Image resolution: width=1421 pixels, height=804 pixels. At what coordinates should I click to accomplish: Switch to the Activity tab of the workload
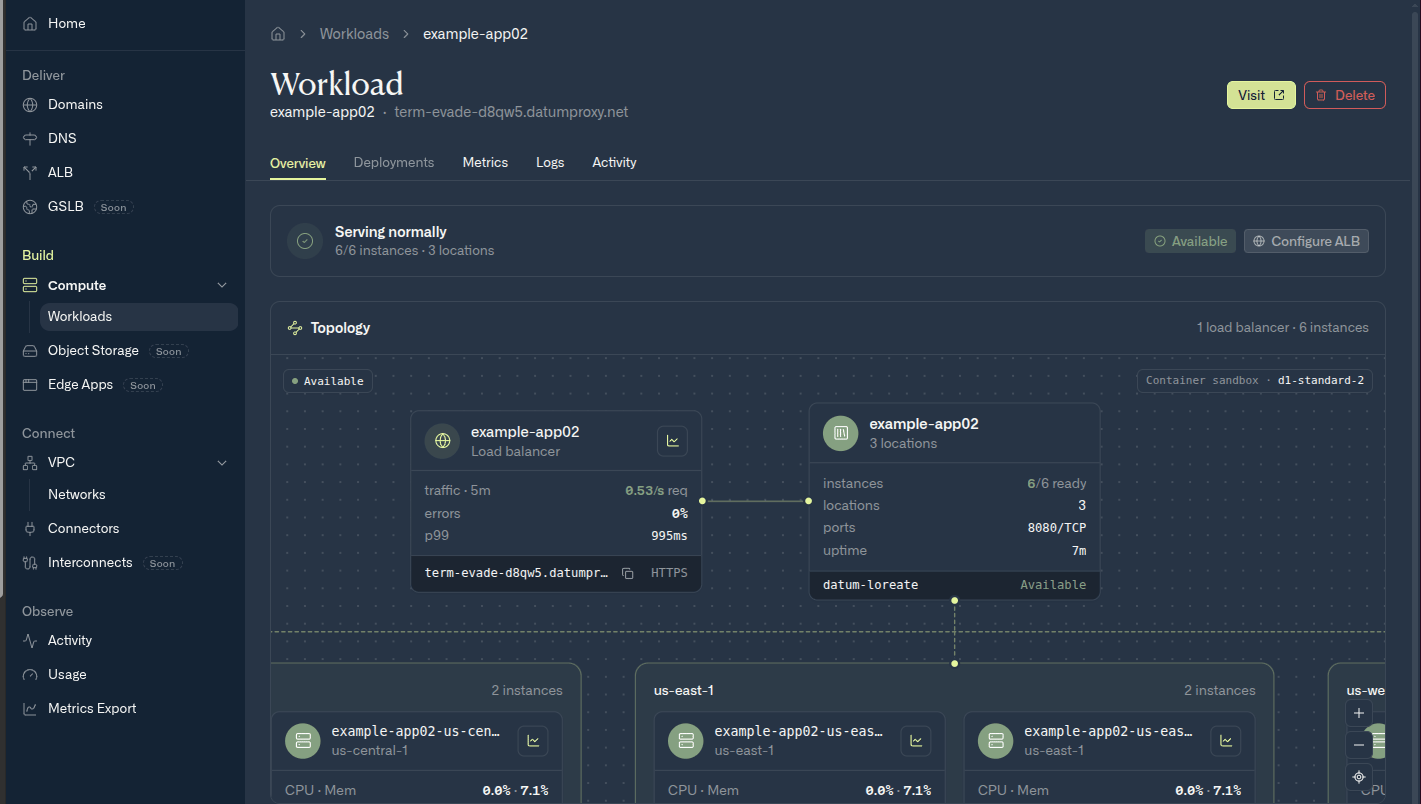614,162
